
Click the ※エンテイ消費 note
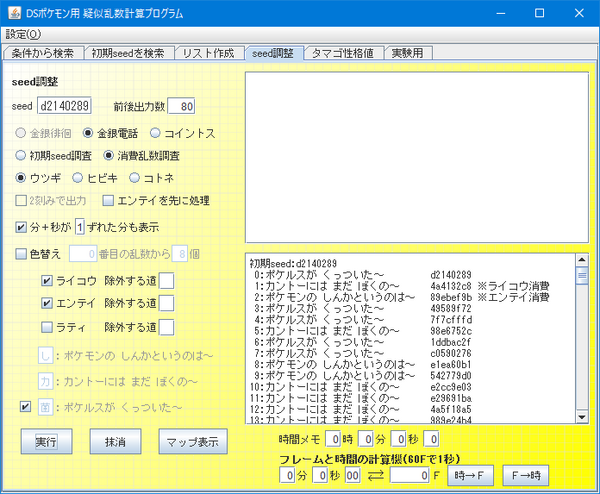[514, 297]
